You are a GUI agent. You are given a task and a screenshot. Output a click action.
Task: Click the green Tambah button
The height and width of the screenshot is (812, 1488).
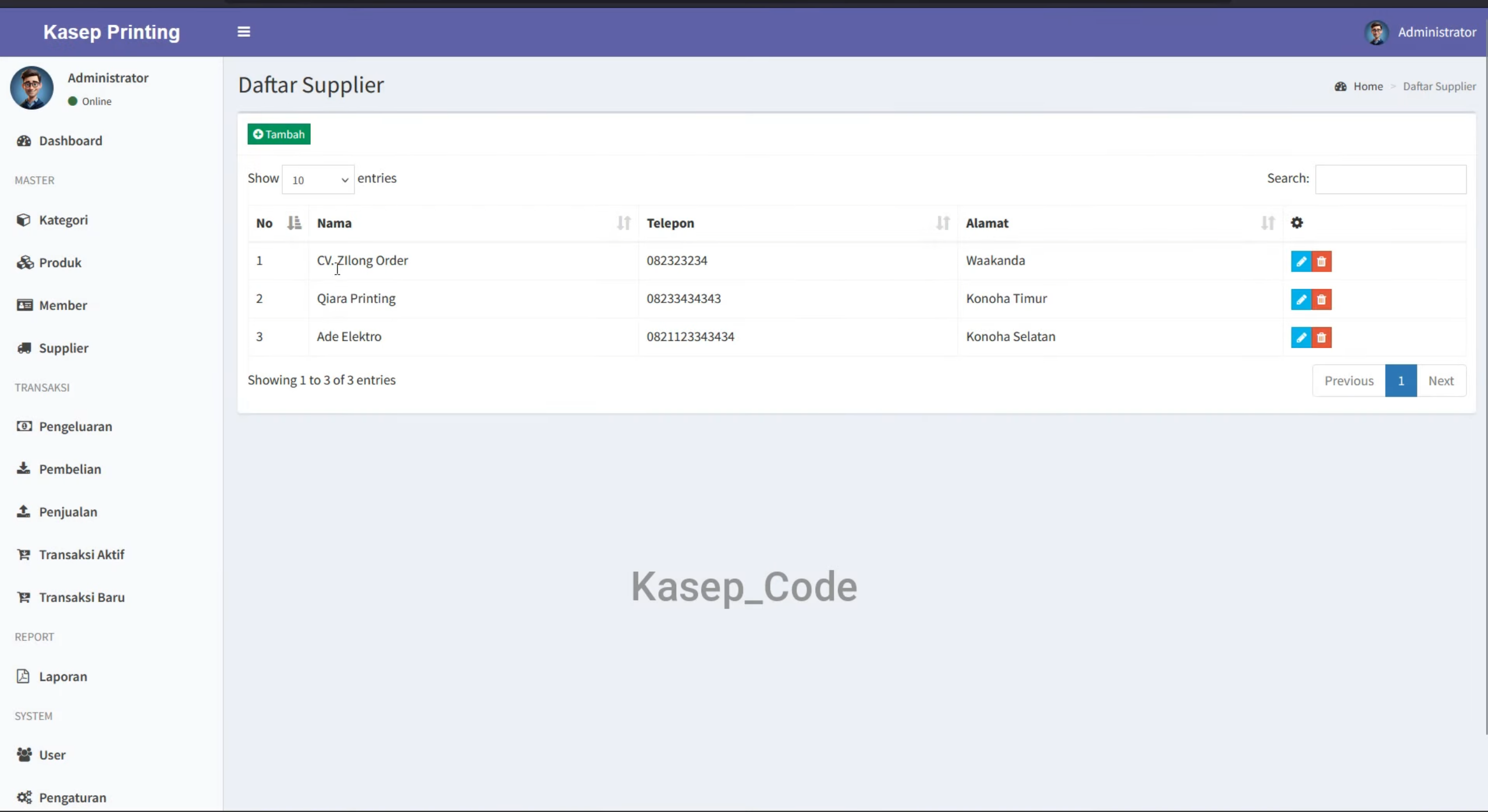click(x=279, y=134)
